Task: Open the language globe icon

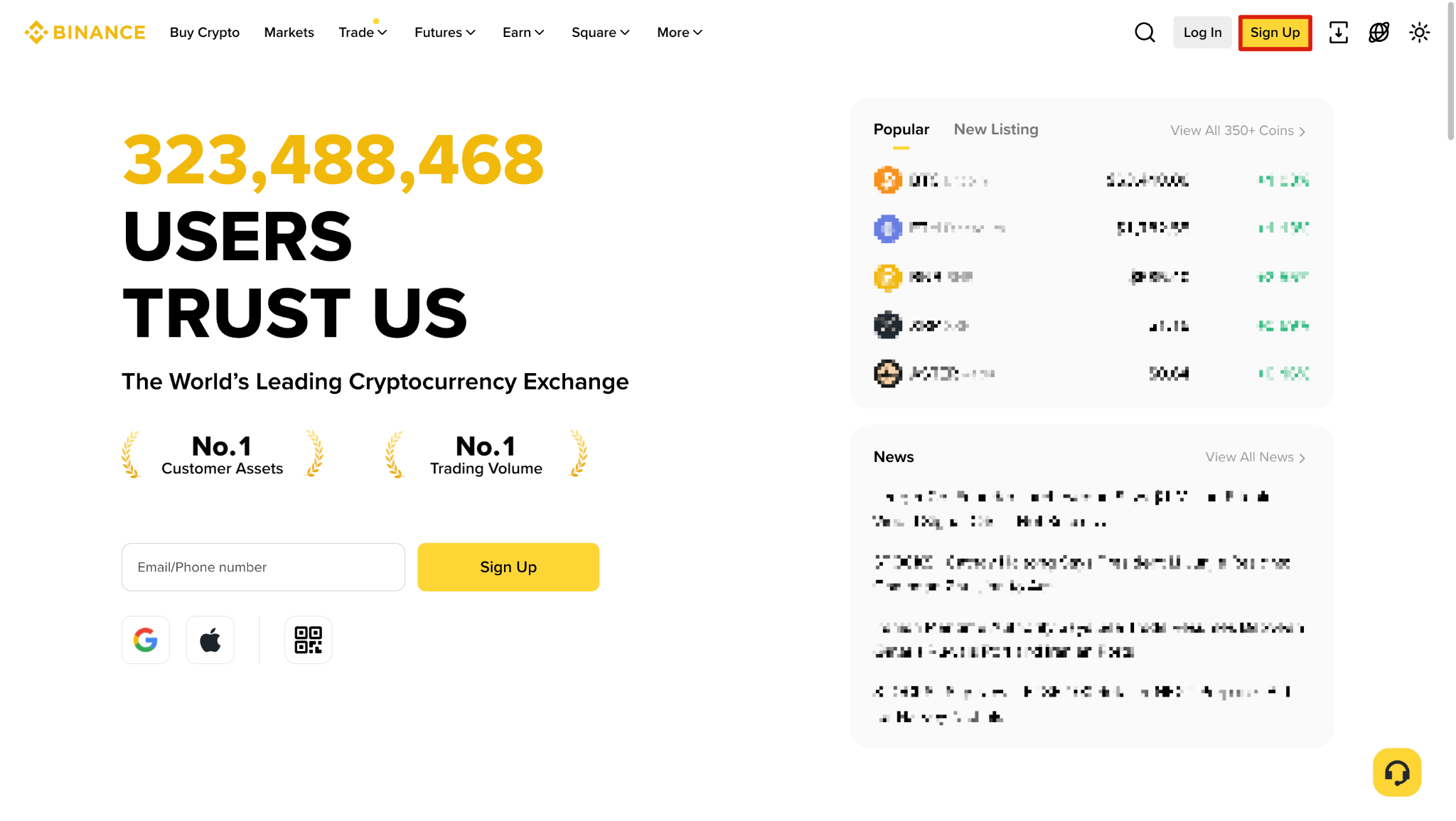Action: point(1379,33)
